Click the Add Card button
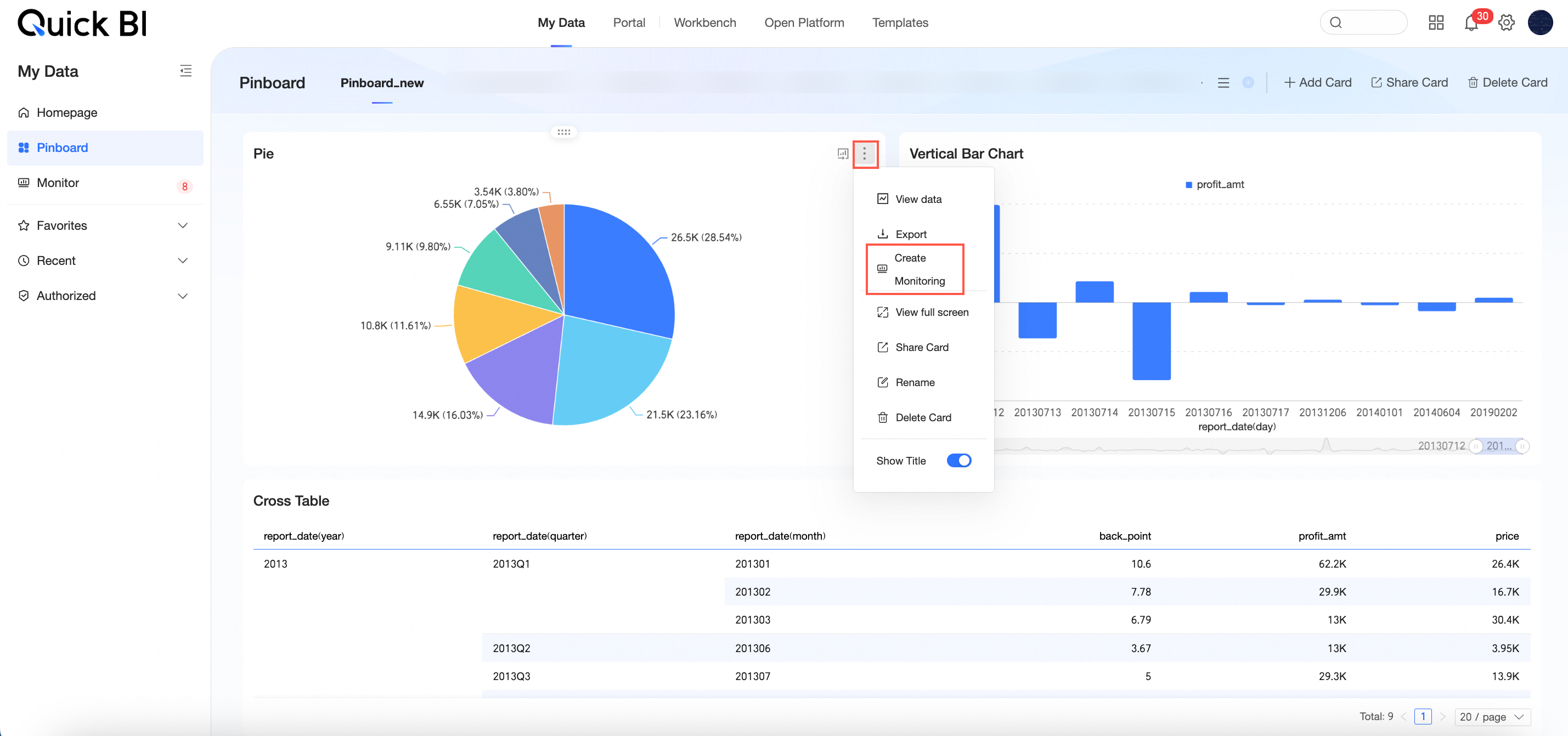The height and width of the screenshot is (736, 1568). click(x=1317, y=83)
